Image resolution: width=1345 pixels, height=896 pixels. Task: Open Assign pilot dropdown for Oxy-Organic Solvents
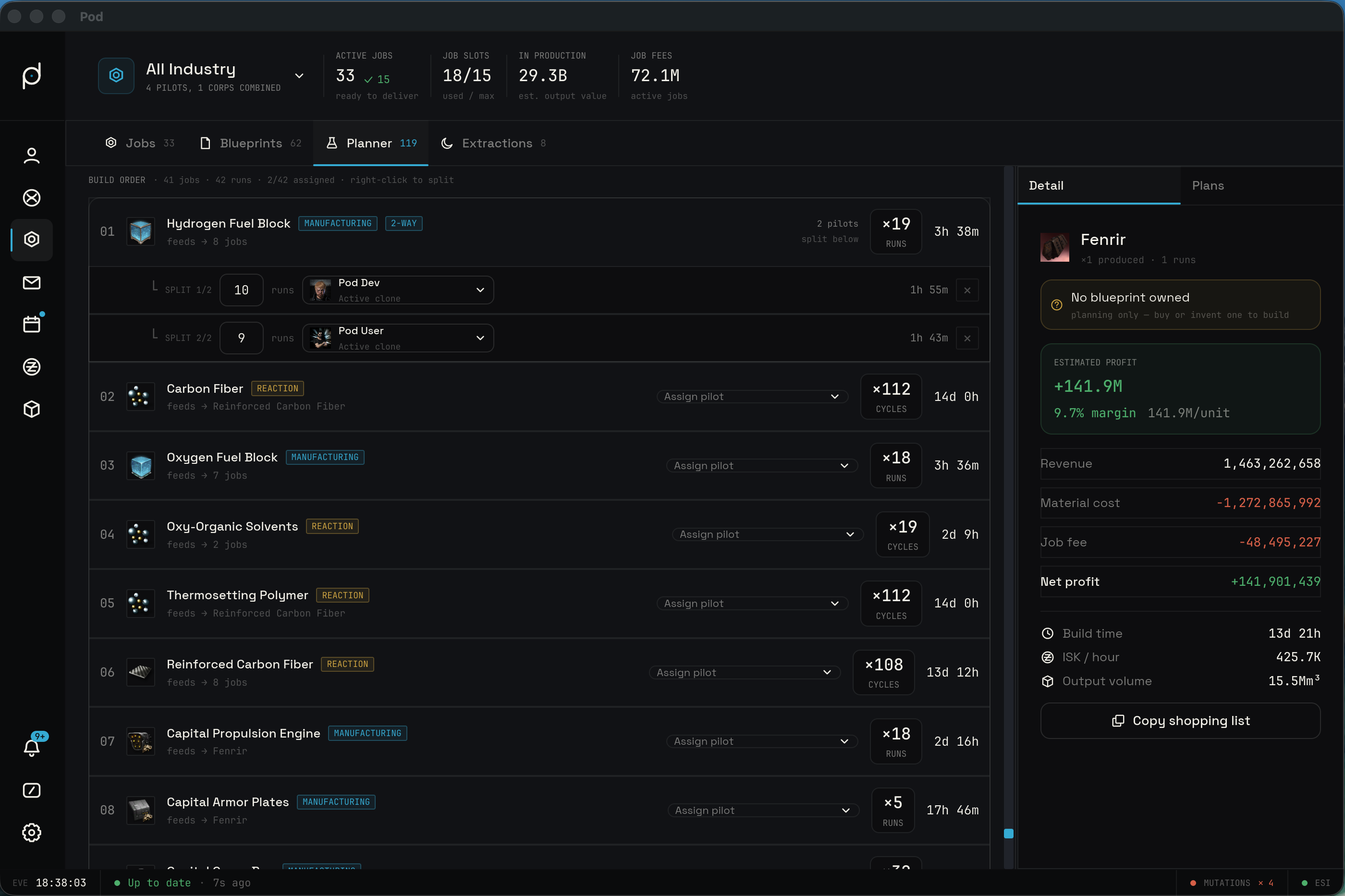tap(768, 534)
